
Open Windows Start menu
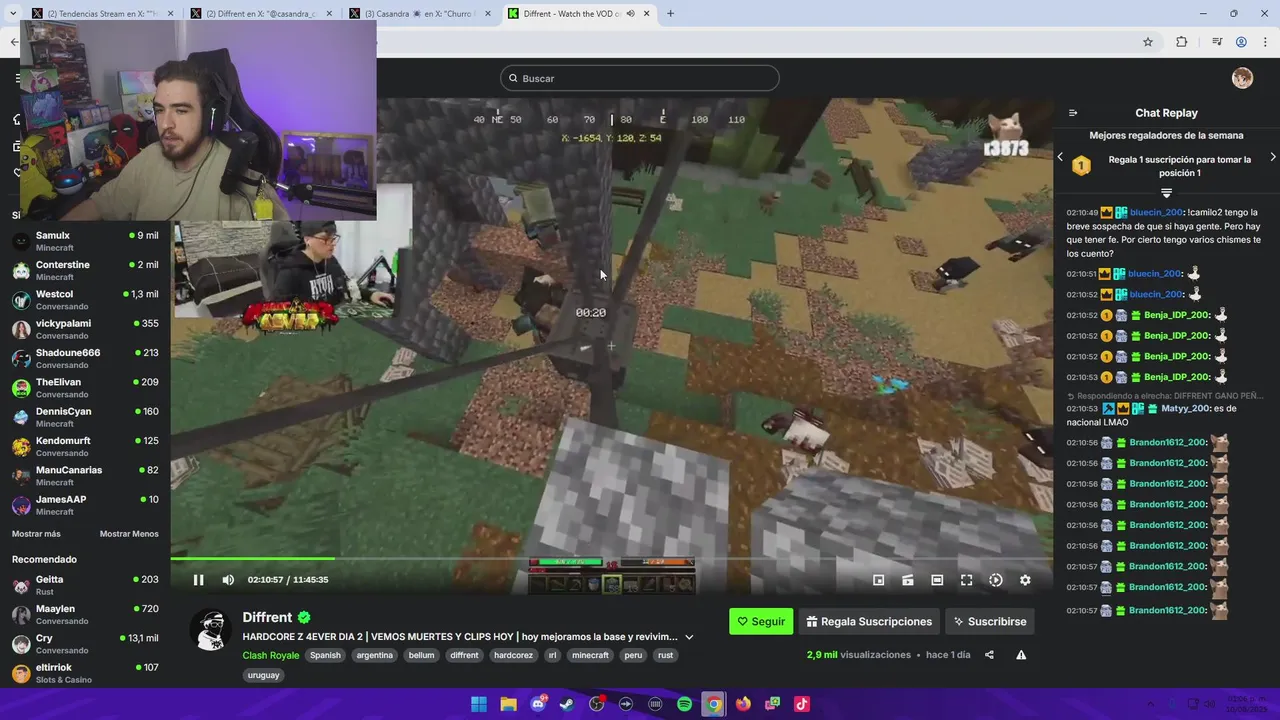479,704
